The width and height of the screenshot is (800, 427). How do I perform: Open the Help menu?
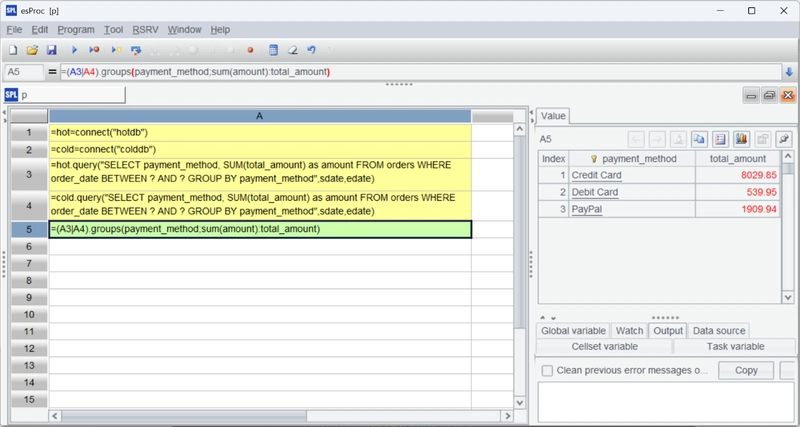(220, 30)
